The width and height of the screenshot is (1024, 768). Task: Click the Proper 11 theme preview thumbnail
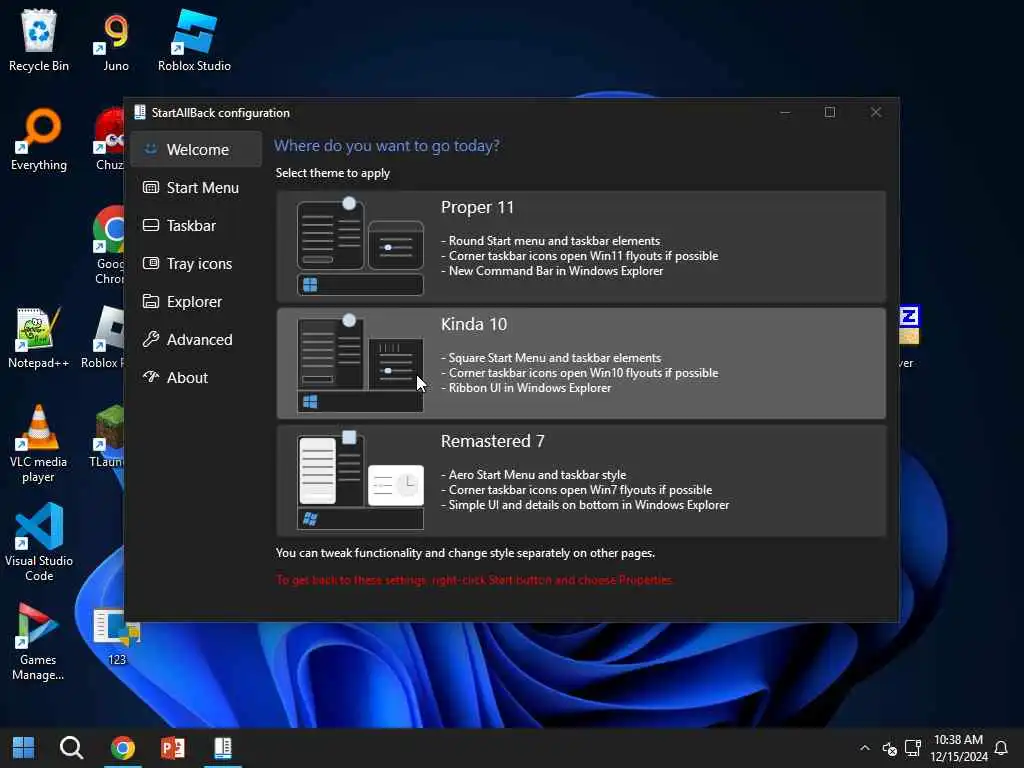tap(360, 246)
